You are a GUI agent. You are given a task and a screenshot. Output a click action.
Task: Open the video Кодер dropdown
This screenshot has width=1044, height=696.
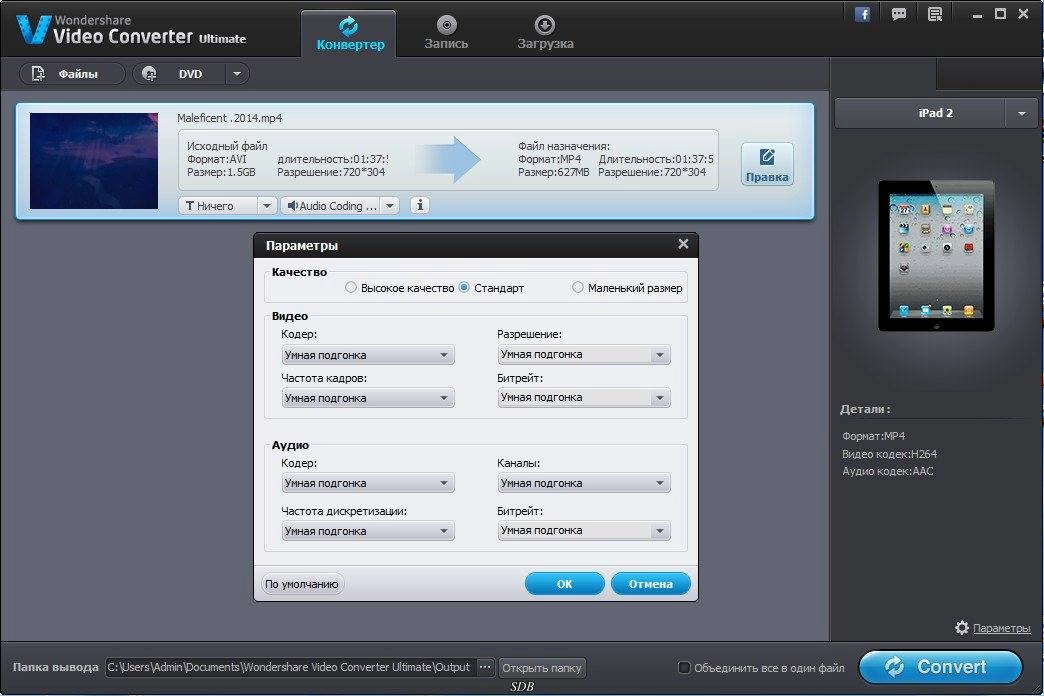pos(368,355)
